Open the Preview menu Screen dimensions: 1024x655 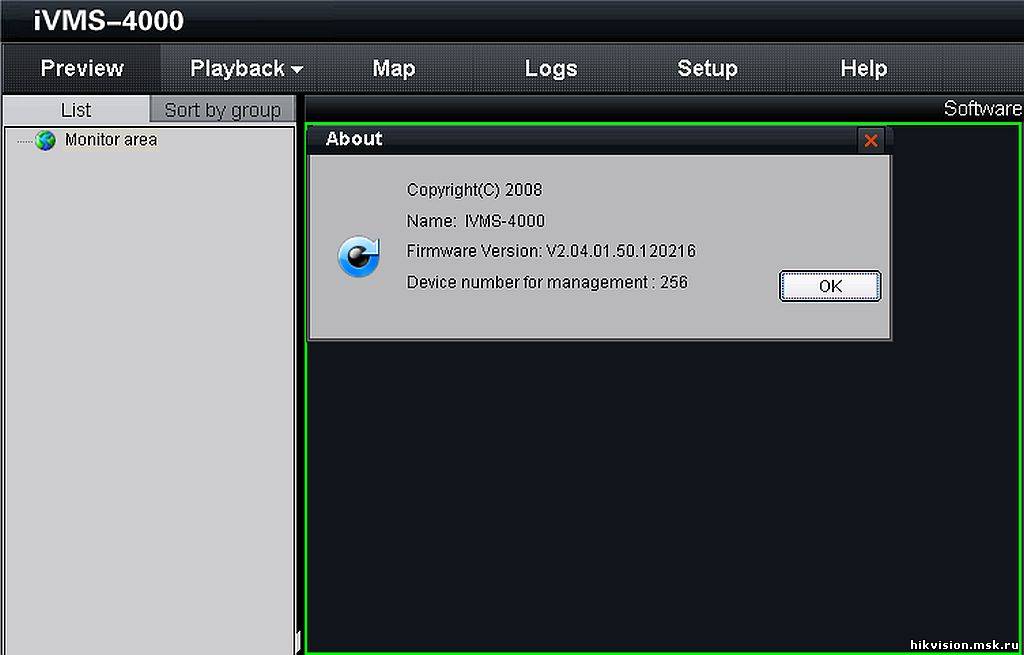coord(82,69)
